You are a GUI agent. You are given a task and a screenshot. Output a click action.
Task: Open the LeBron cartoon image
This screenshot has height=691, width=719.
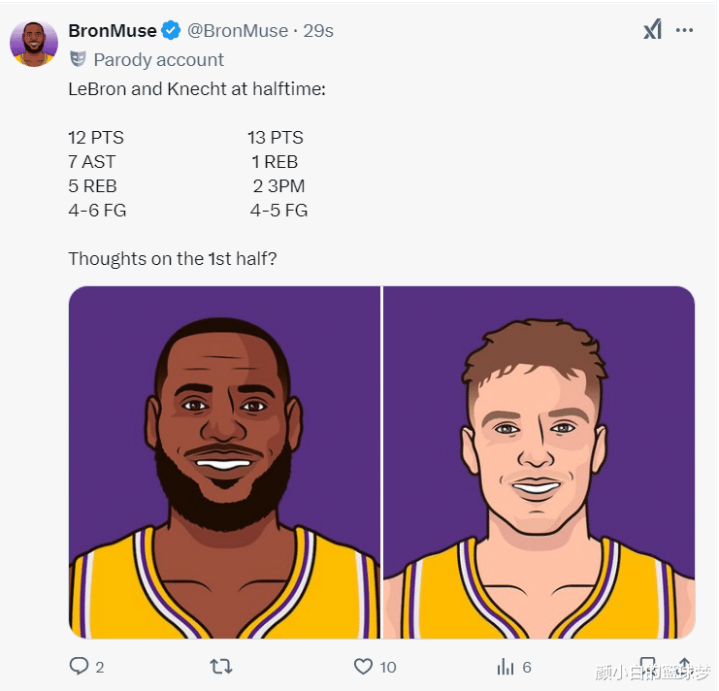[x=224, y=462]
